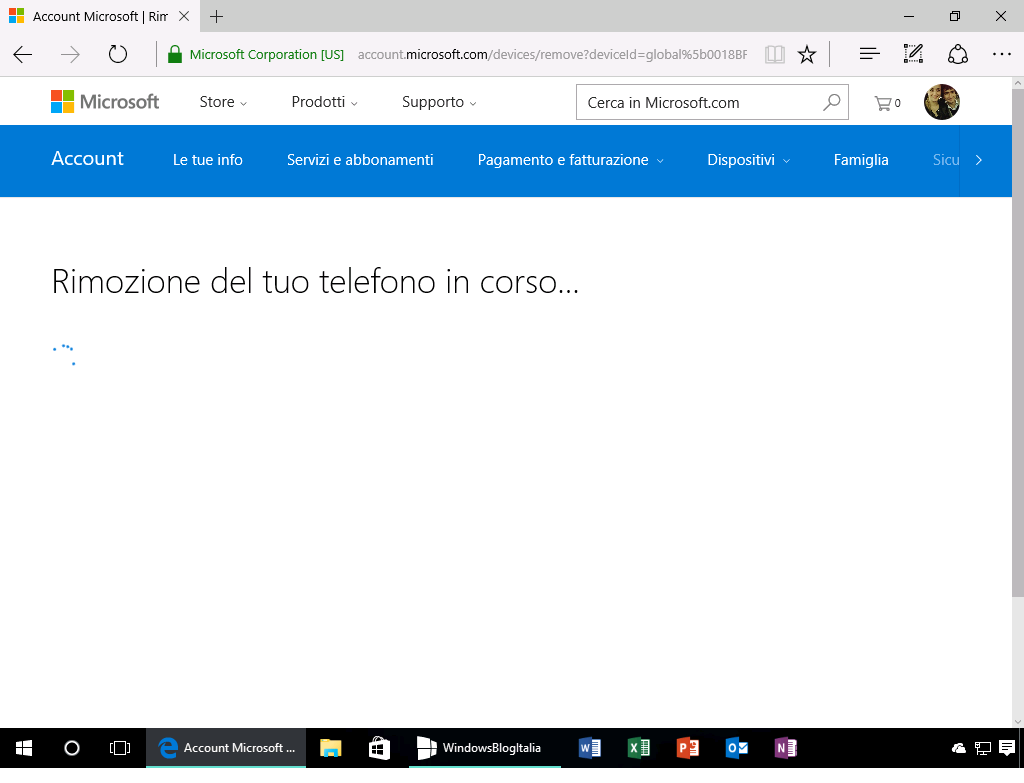
Task: Open reading view icon in address bar
Action: (775, 54)
